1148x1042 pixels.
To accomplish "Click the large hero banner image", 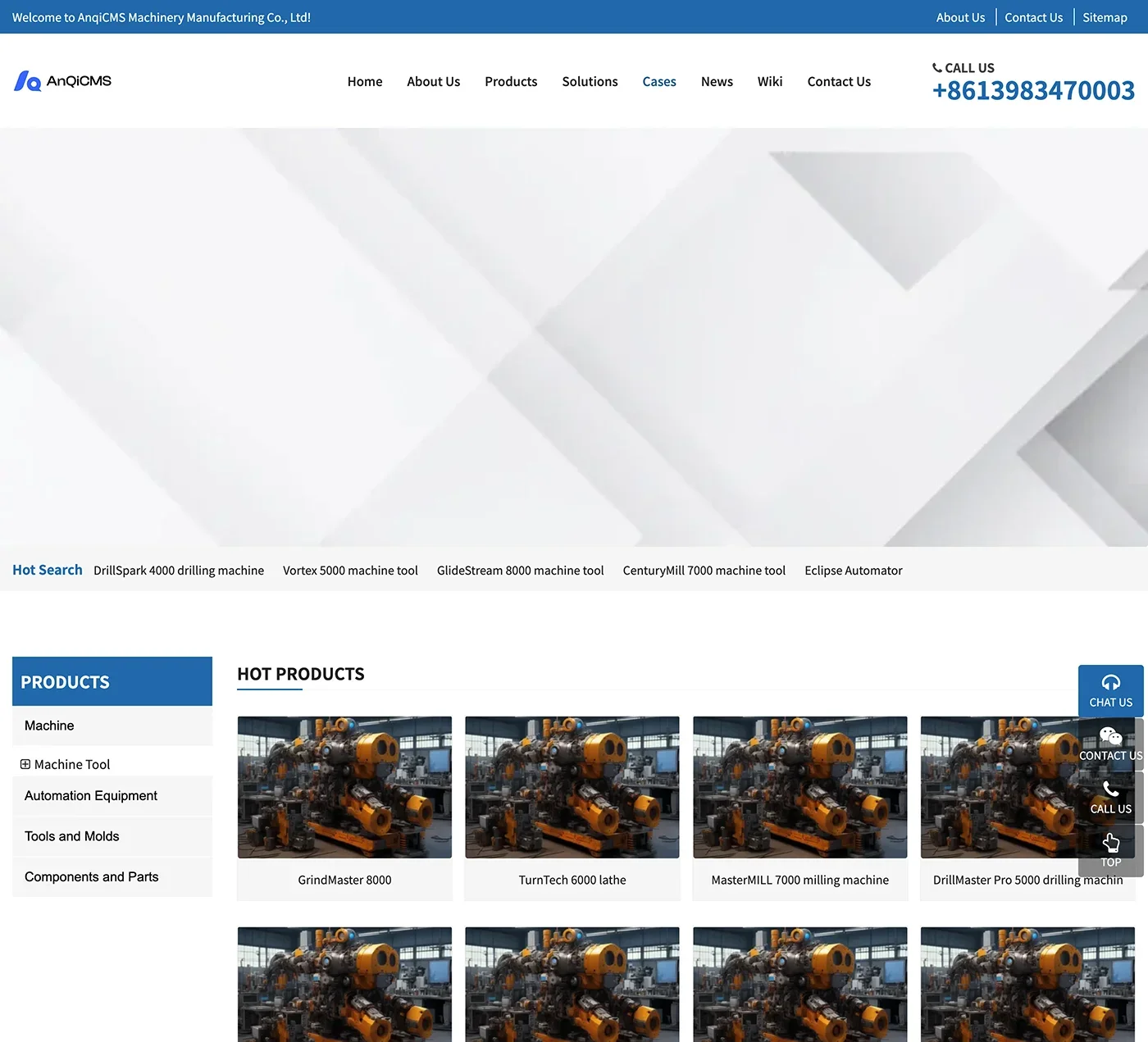I will pyautogui.click(x=574, y=337).
